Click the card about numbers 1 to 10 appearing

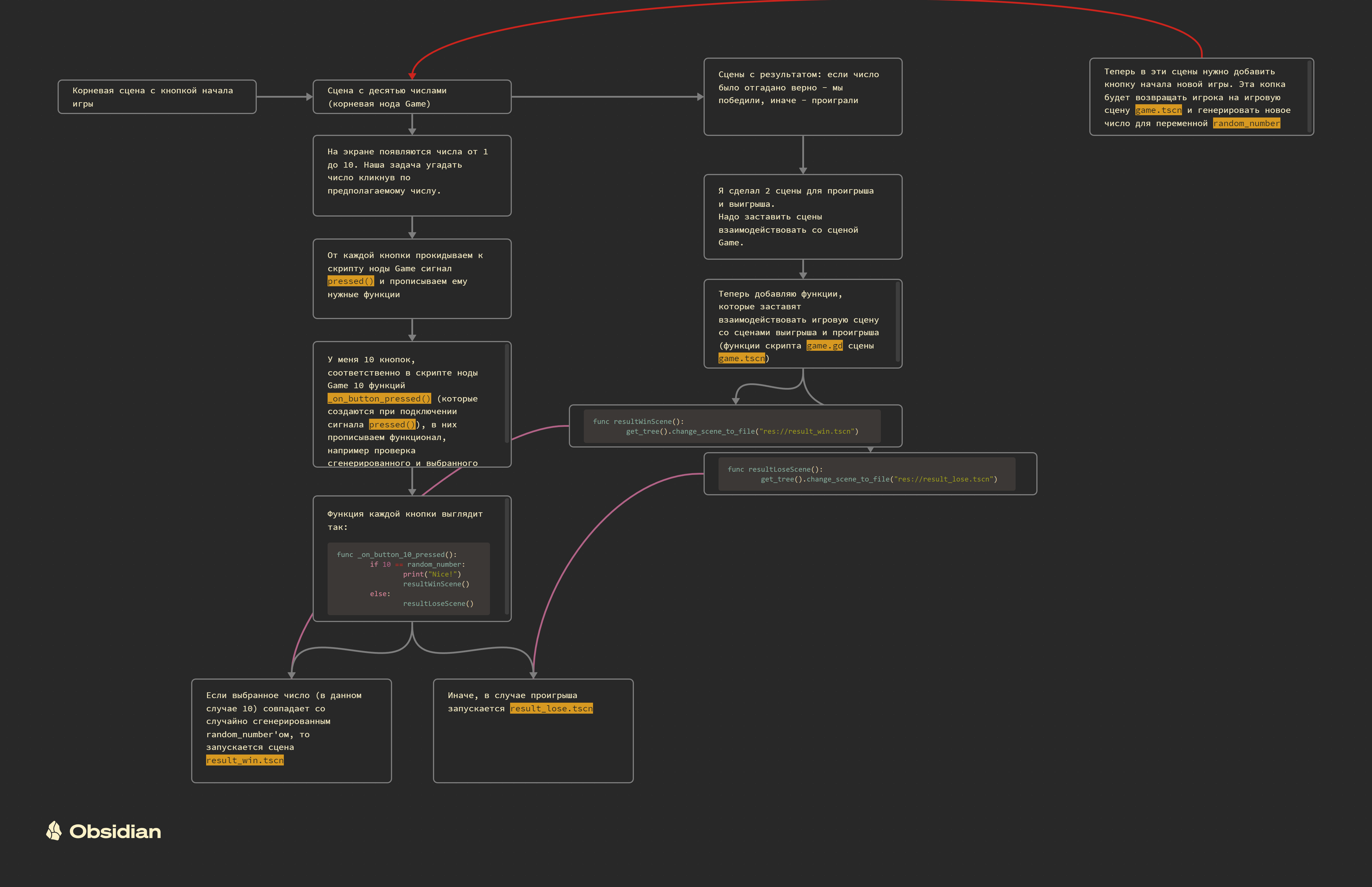coord(412,175)
